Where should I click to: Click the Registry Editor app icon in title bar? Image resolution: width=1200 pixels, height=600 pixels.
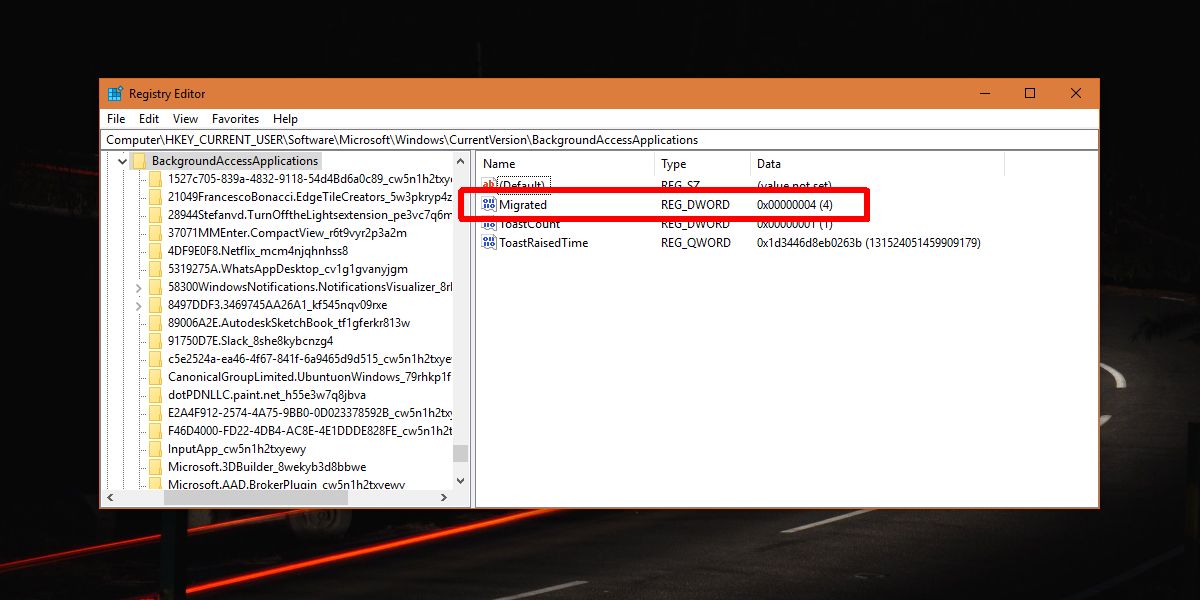tap(115, 93)
